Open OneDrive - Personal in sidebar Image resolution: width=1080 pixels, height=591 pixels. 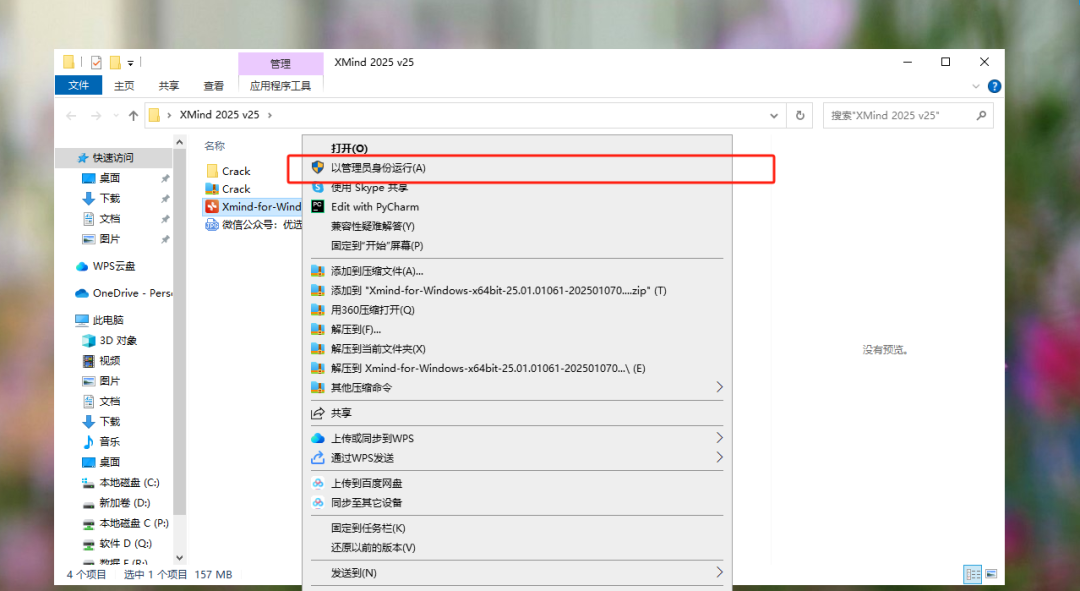coord(123,293)
